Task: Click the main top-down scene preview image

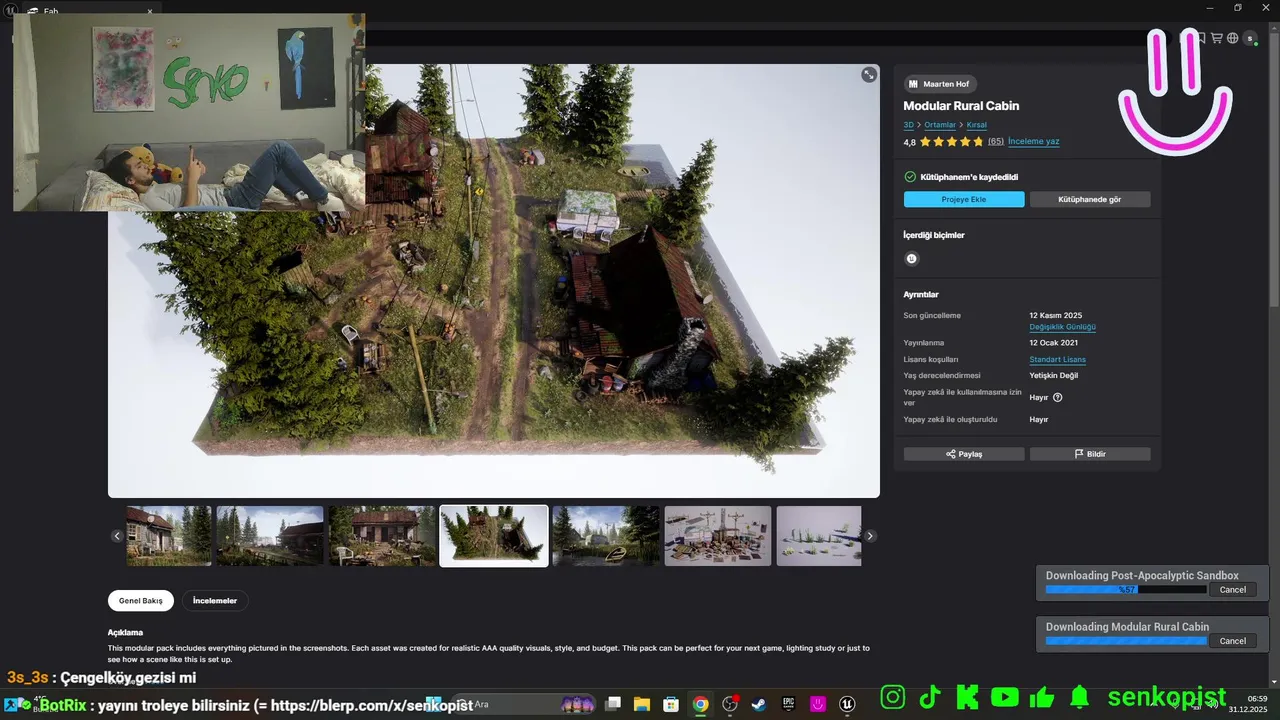Action: pos(494,281)
